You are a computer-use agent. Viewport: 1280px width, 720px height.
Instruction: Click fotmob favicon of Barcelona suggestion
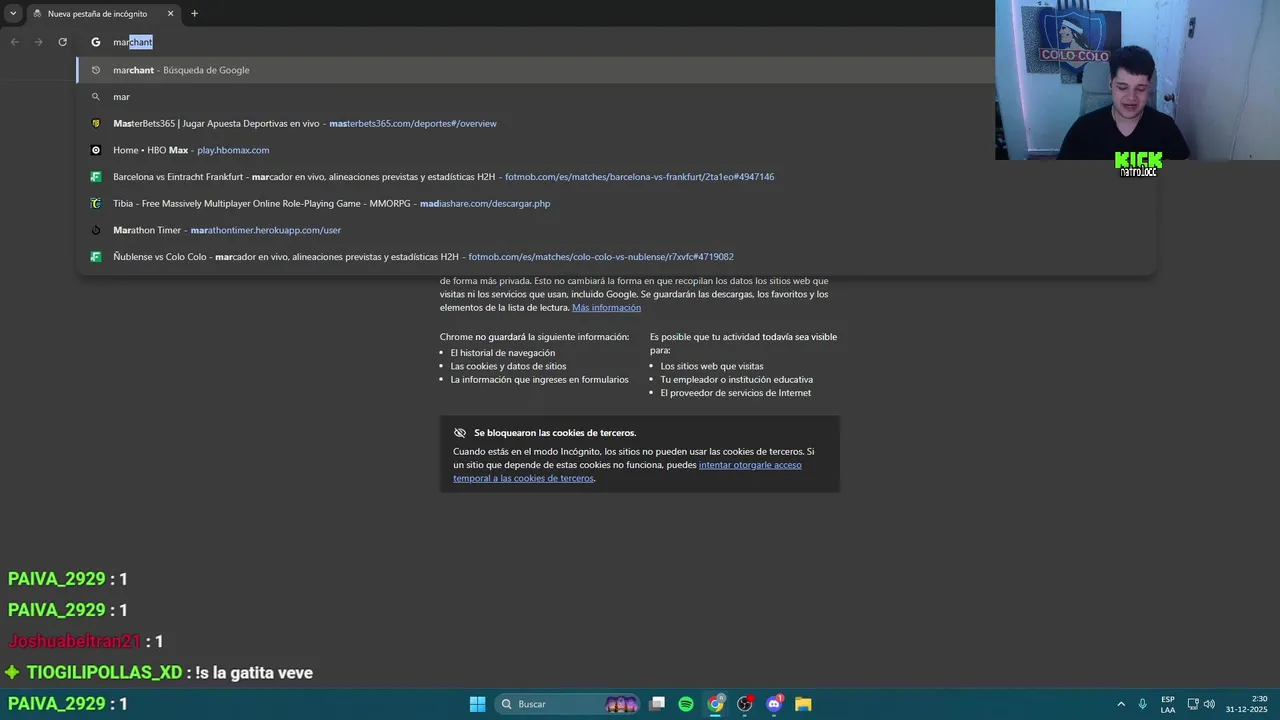click(x=96, y=177)
